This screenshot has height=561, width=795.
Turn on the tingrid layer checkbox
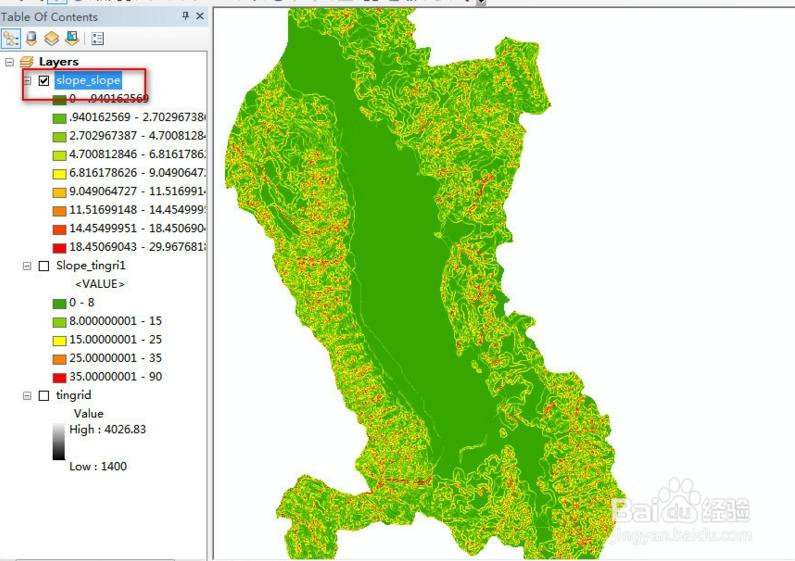click(x=44, y=396)
